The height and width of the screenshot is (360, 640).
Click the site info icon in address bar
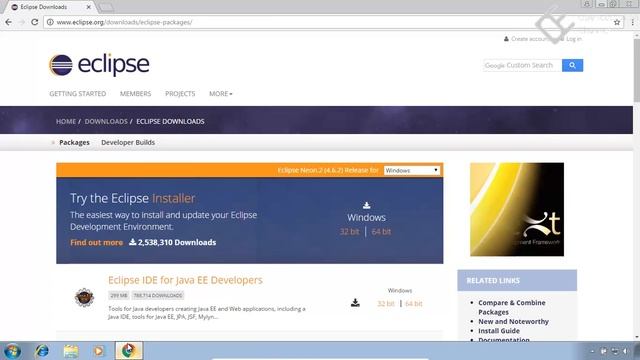pyautogui.click(x=50, y=22)
